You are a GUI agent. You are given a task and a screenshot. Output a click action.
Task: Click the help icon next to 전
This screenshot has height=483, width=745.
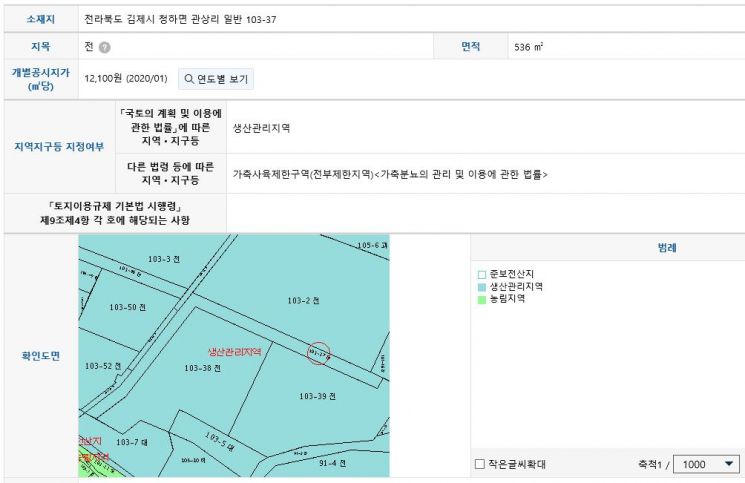[x=105, y=47]
